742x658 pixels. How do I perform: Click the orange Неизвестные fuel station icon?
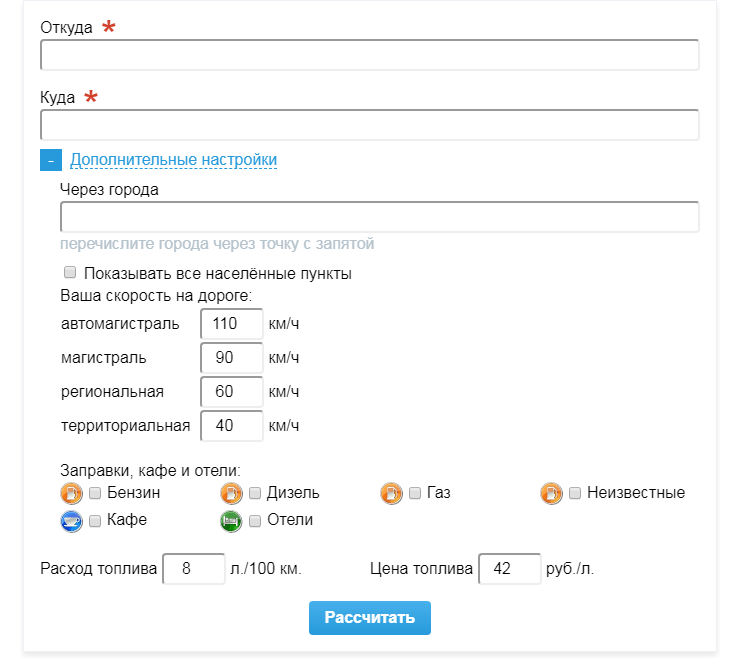tap(551, 494)
